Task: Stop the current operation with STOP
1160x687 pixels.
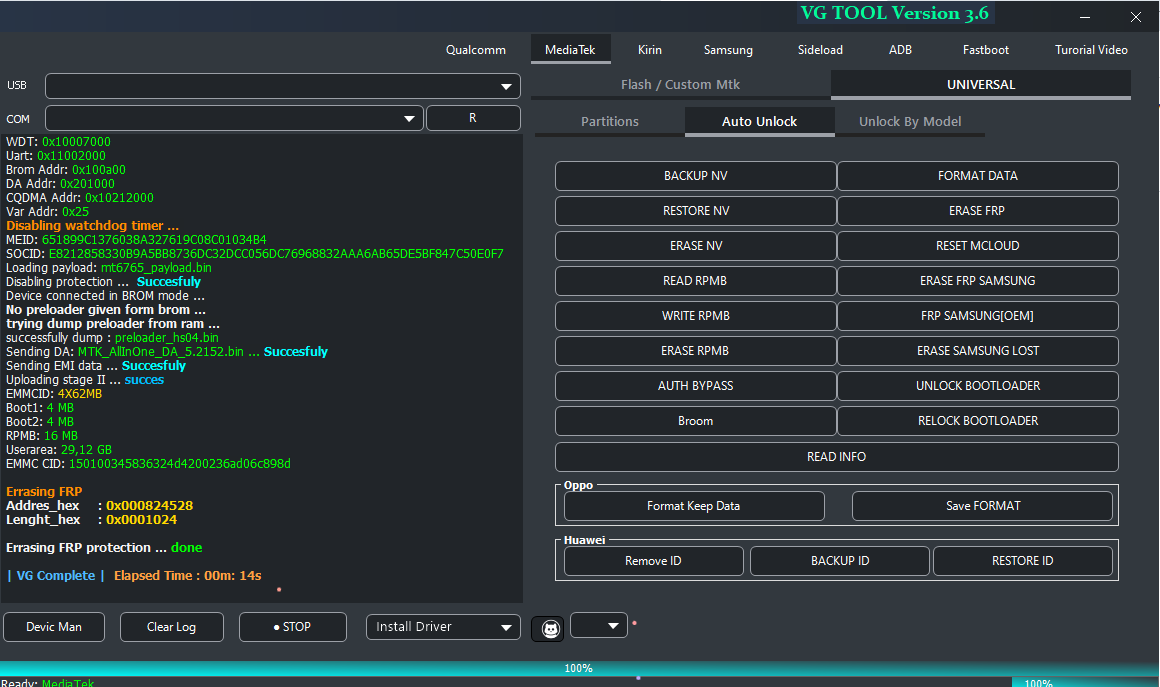Action: pyautogui.click(x=292, y=627)
